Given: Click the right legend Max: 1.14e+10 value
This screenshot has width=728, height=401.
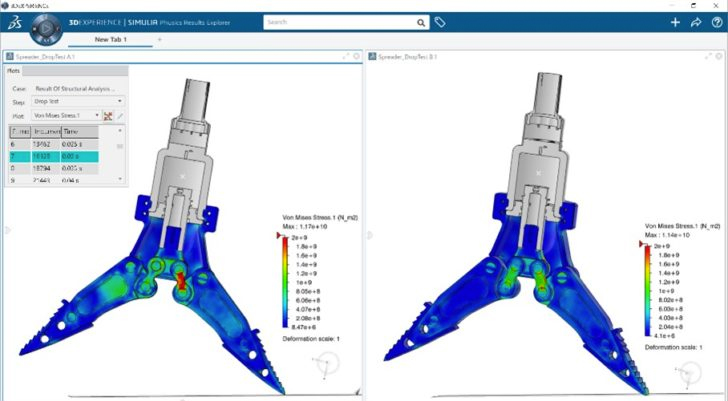Looking at the screenshot, I should coord(667,235).
